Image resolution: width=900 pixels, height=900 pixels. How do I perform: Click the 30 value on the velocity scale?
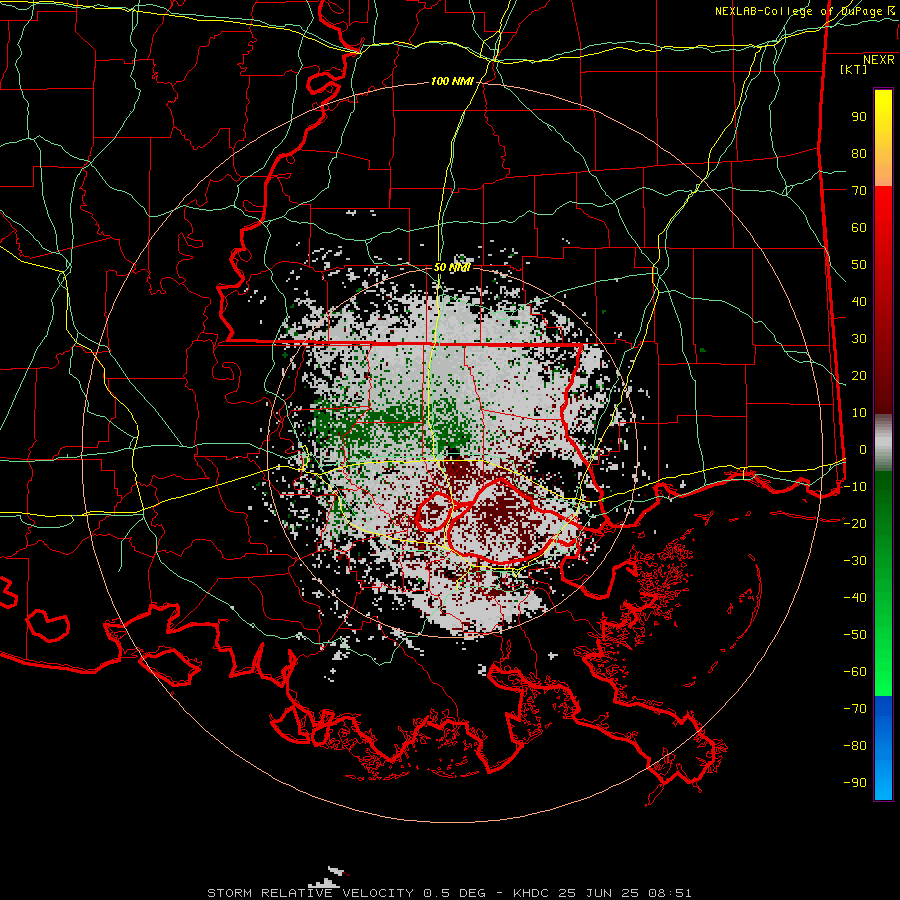859,339
